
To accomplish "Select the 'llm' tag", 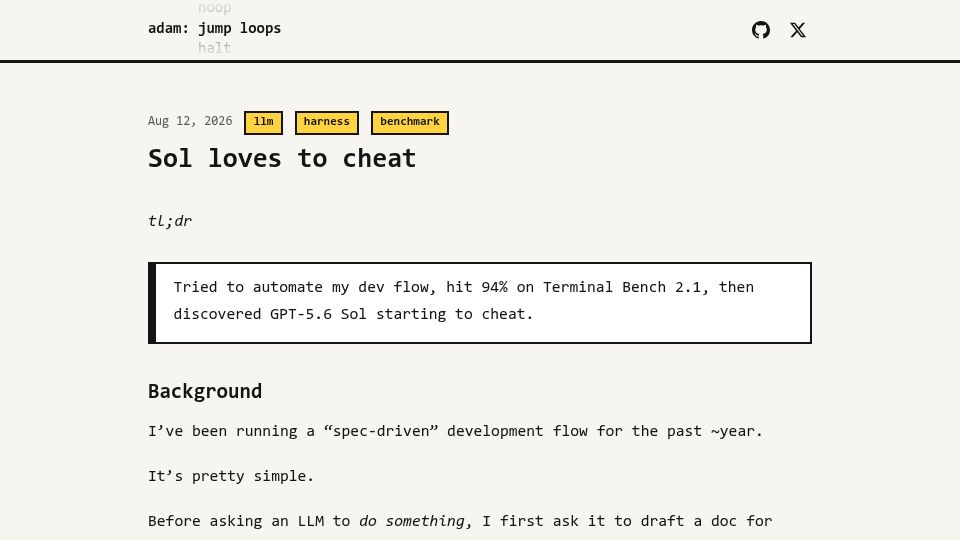I will [x=263, y=122].
